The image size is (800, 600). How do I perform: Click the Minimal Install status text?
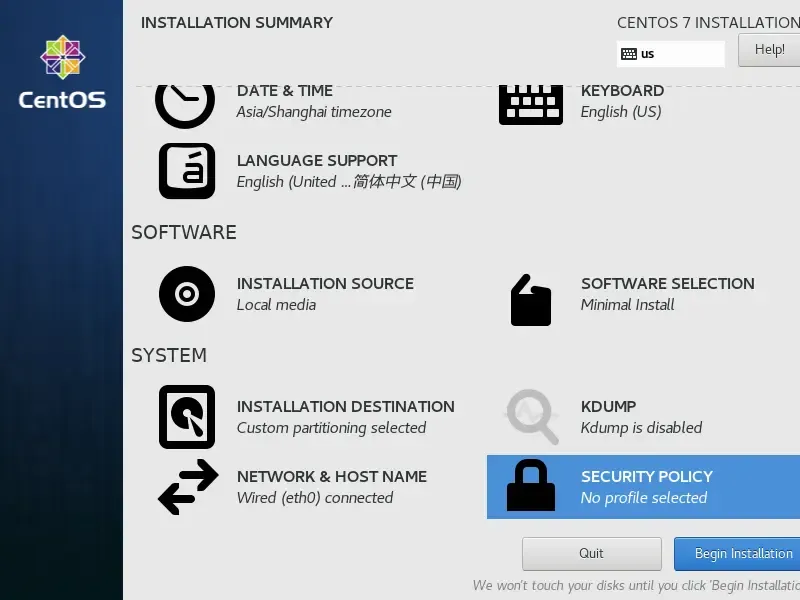[x=628, y=305]
